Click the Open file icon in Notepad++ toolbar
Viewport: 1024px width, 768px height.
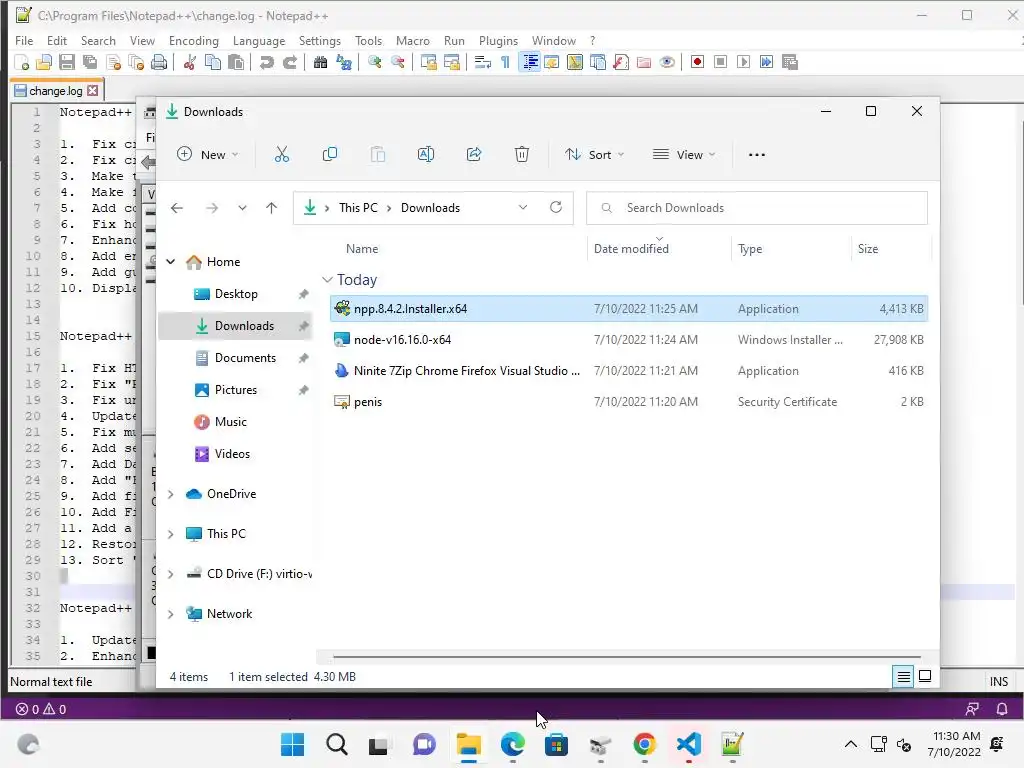click(44, 62)
